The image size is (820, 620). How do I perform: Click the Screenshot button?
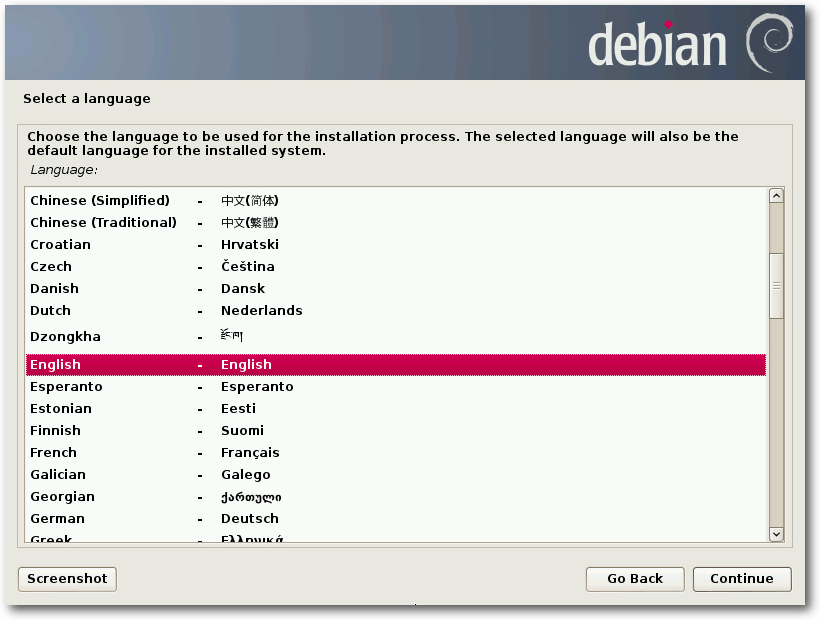[x=67, y=579]
